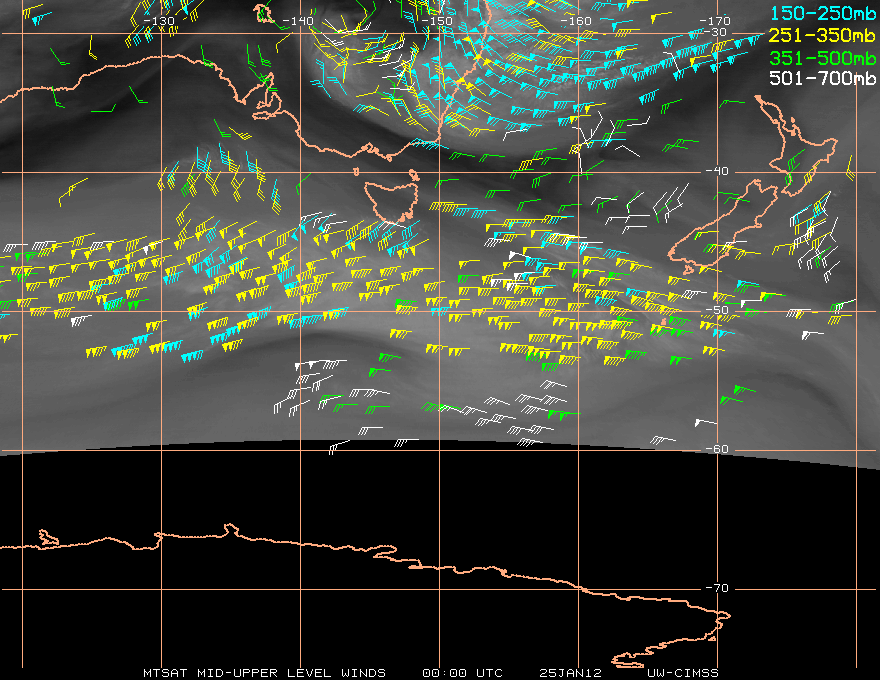Click the -60 latitude label
Screen dimensions: 880x680
pos(716,449)
